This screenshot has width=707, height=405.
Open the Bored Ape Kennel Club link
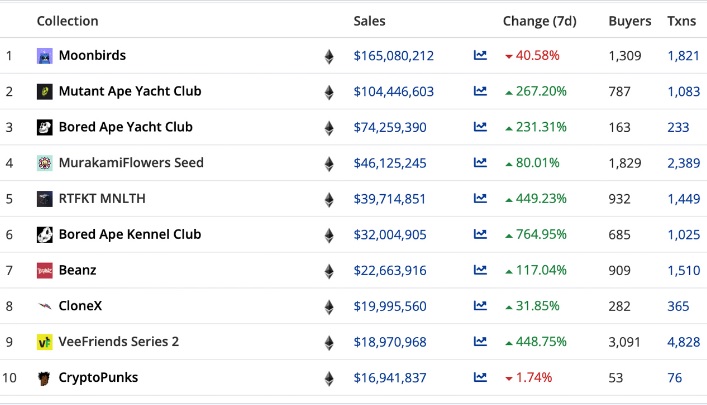(x=130, y=234)
